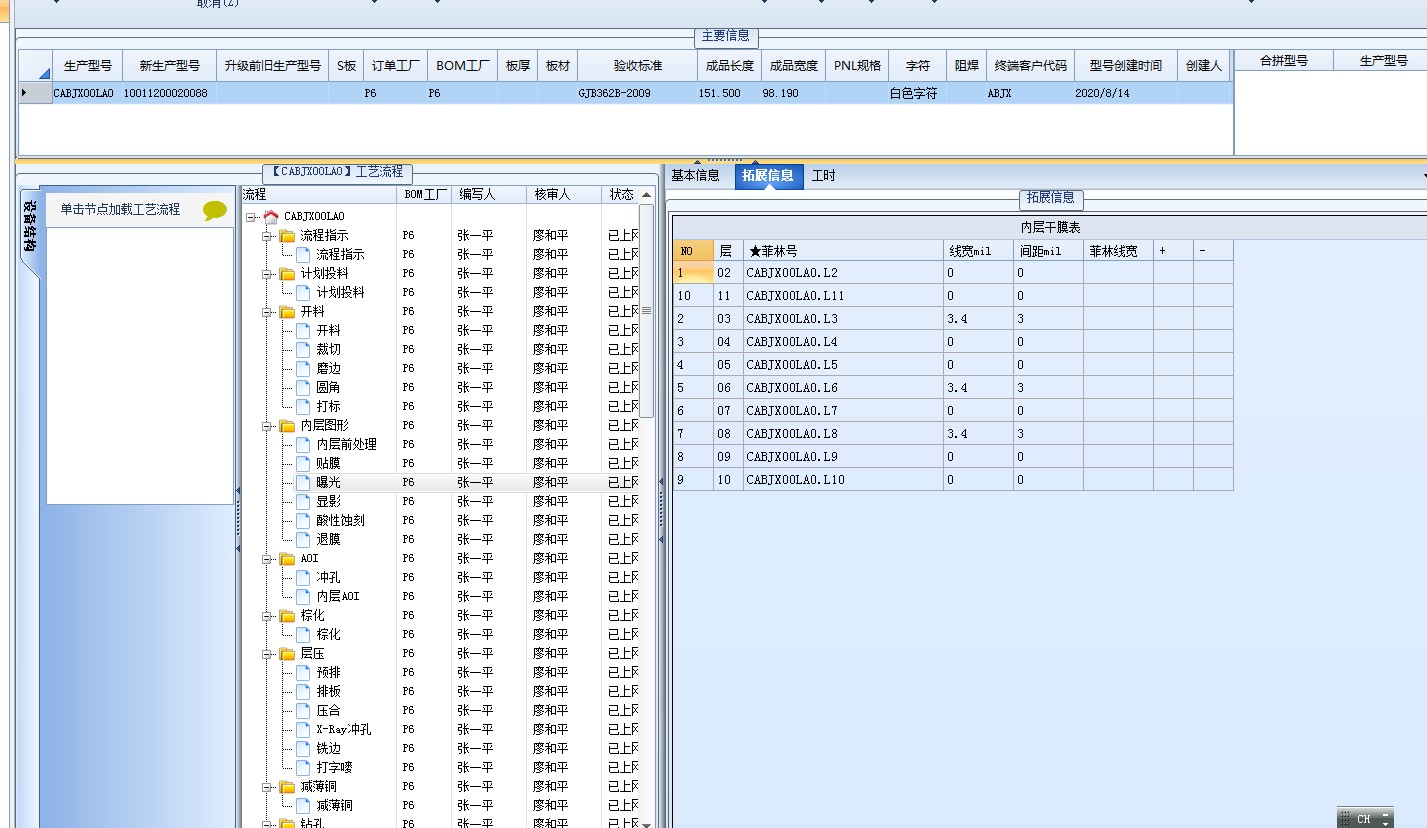Click the document icon beside 排板
The width and height of the screenshot is (1427, 828).
tap(303, 691)
